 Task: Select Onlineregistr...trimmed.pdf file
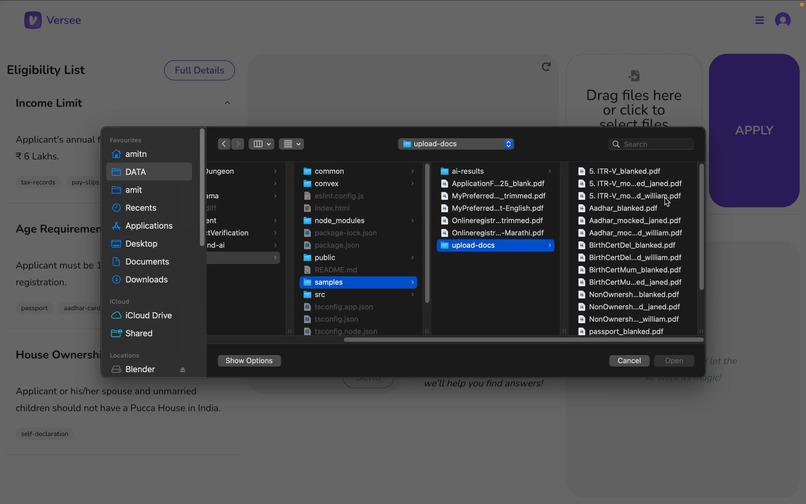[x=496, y=221]
